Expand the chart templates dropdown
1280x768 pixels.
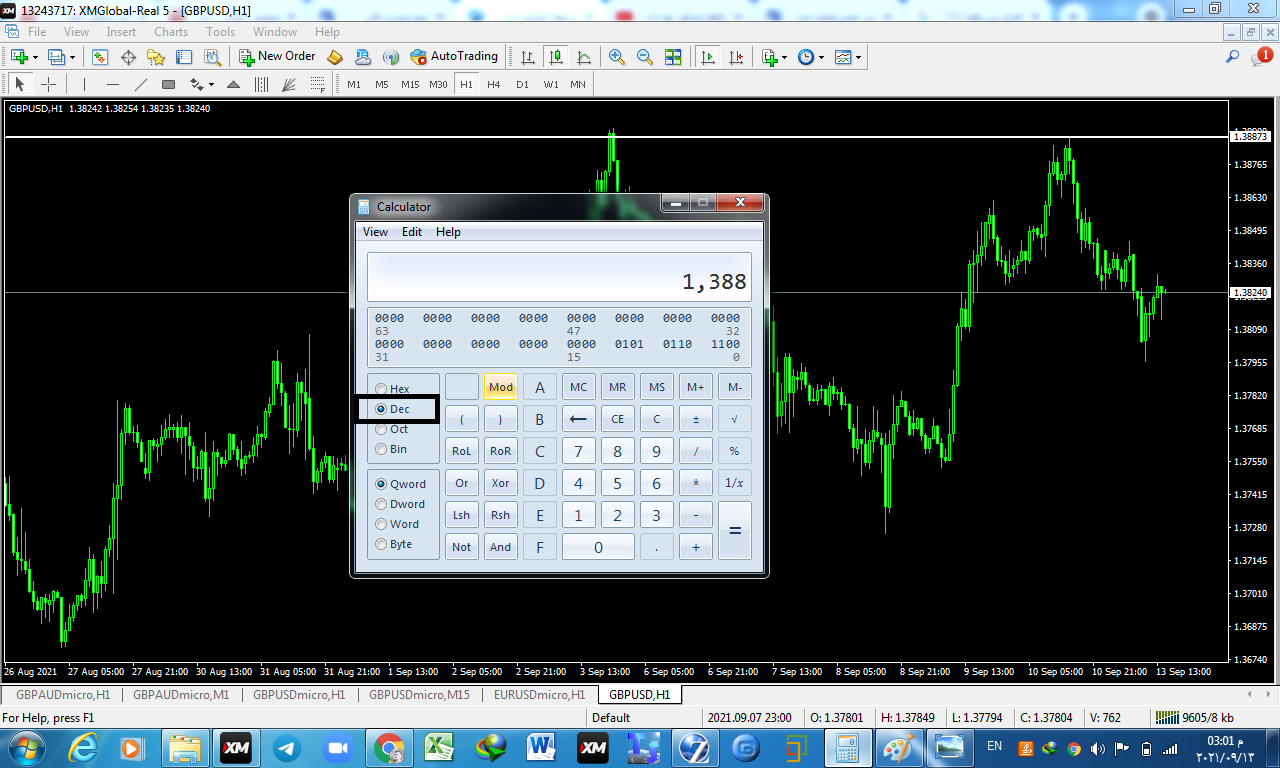(858, 57)
